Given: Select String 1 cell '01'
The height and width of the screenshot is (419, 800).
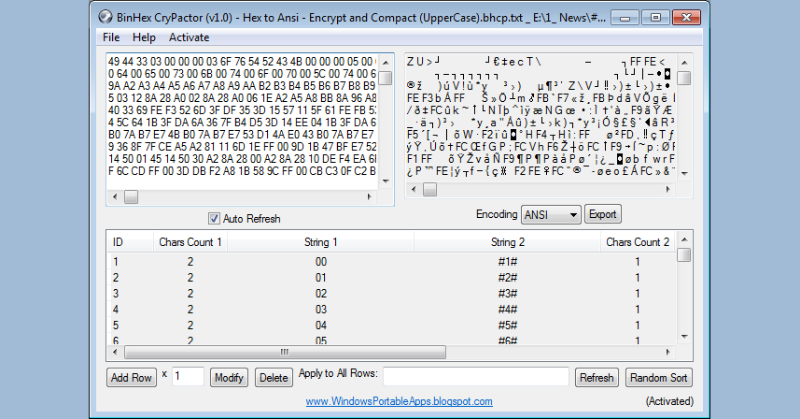Looking at the screenshot, I should point(320,278).
